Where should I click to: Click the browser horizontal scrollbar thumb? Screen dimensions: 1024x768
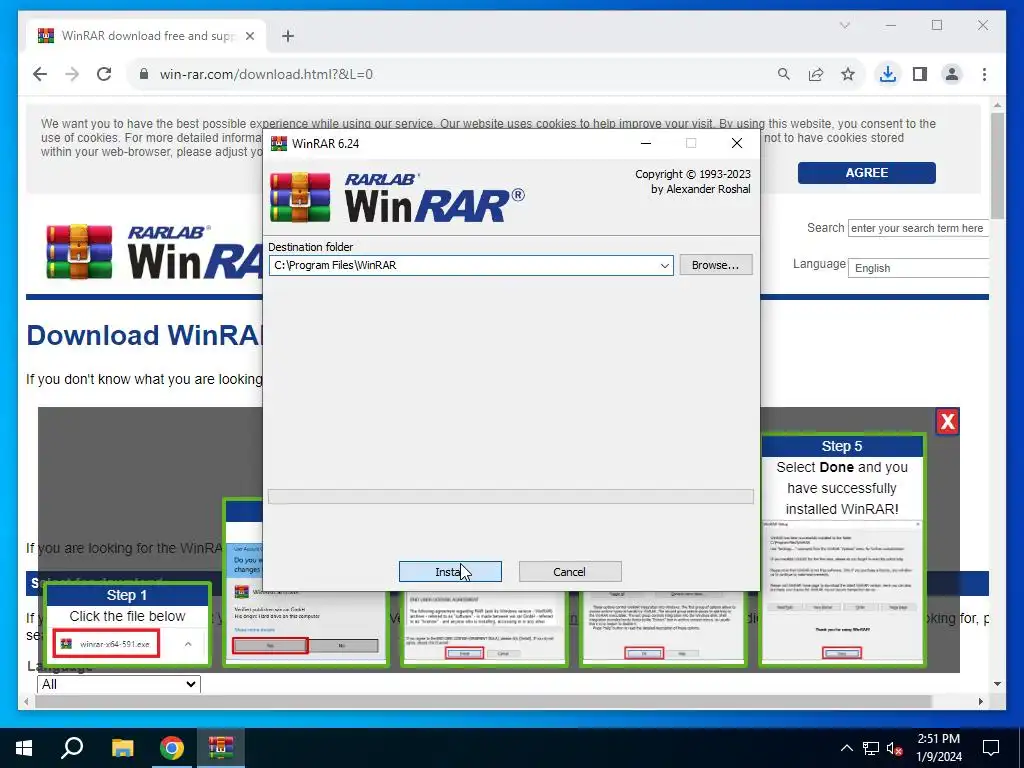(x=483, y=701)
